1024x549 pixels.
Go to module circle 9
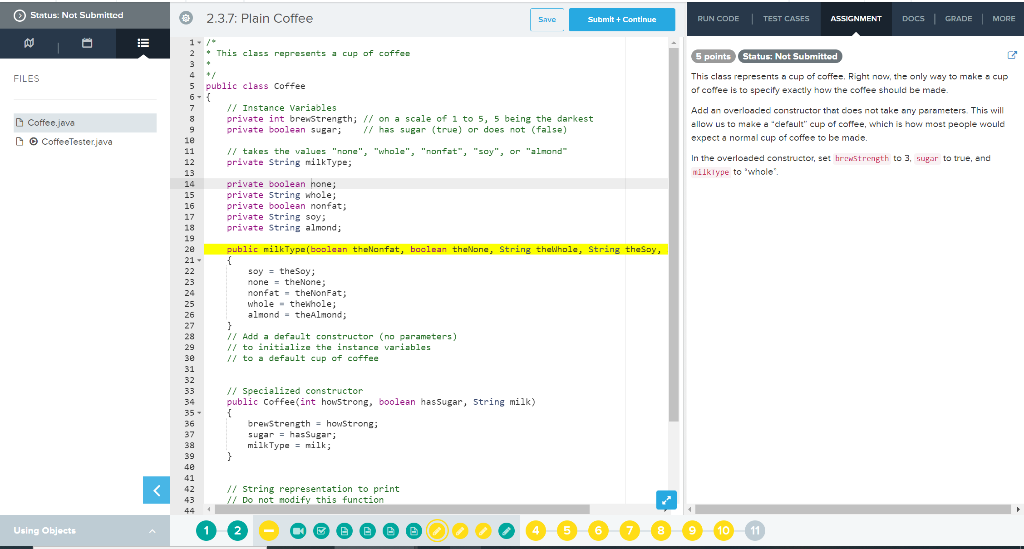click(692, 531)
